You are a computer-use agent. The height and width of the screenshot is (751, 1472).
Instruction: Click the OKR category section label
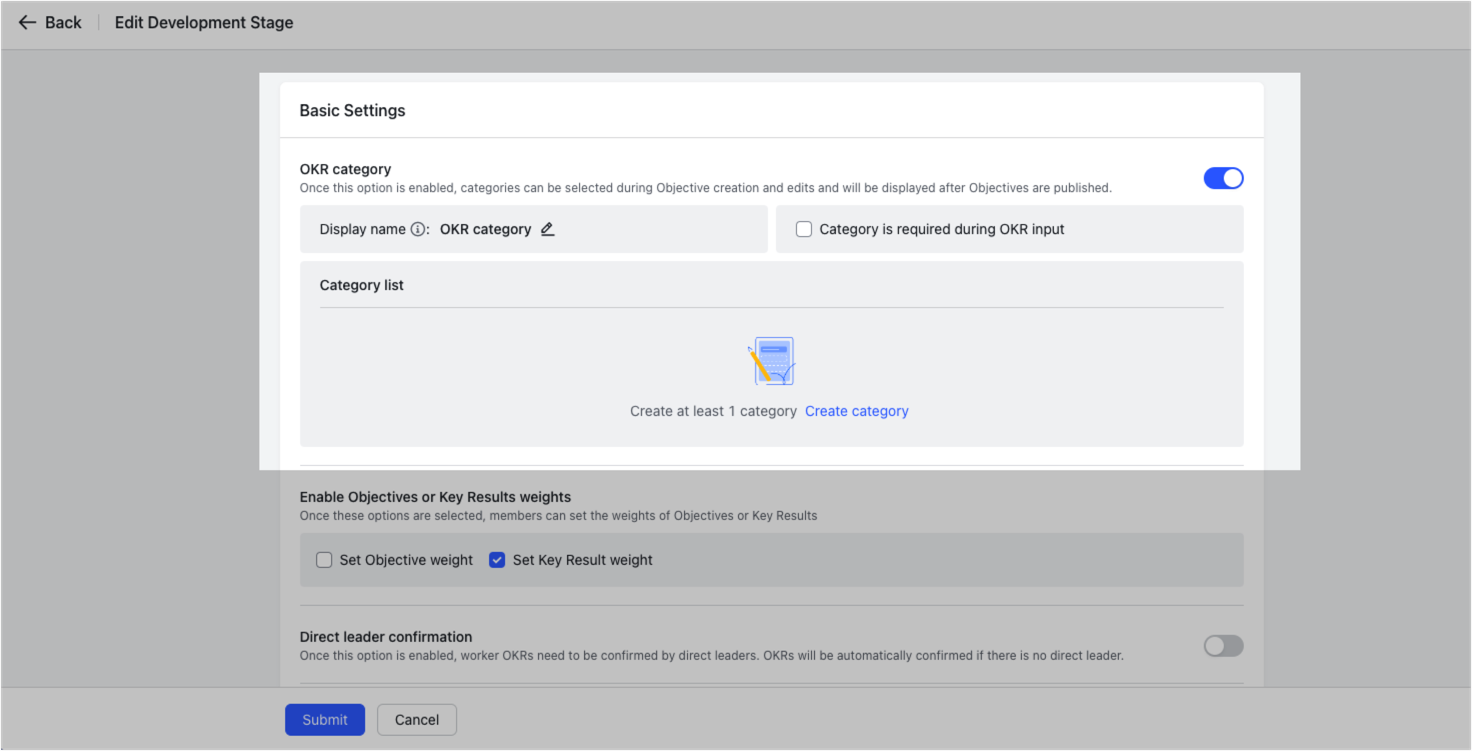(x=345, y=169)
